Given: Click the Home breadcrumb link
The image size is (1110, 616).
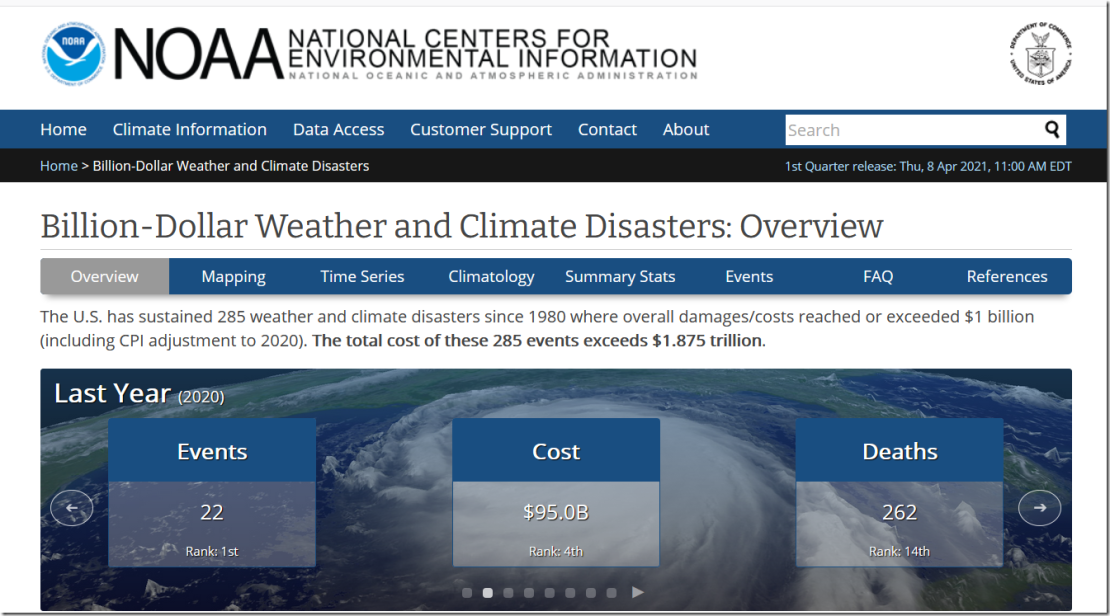Looking at the screenshot, I should 58,166.
